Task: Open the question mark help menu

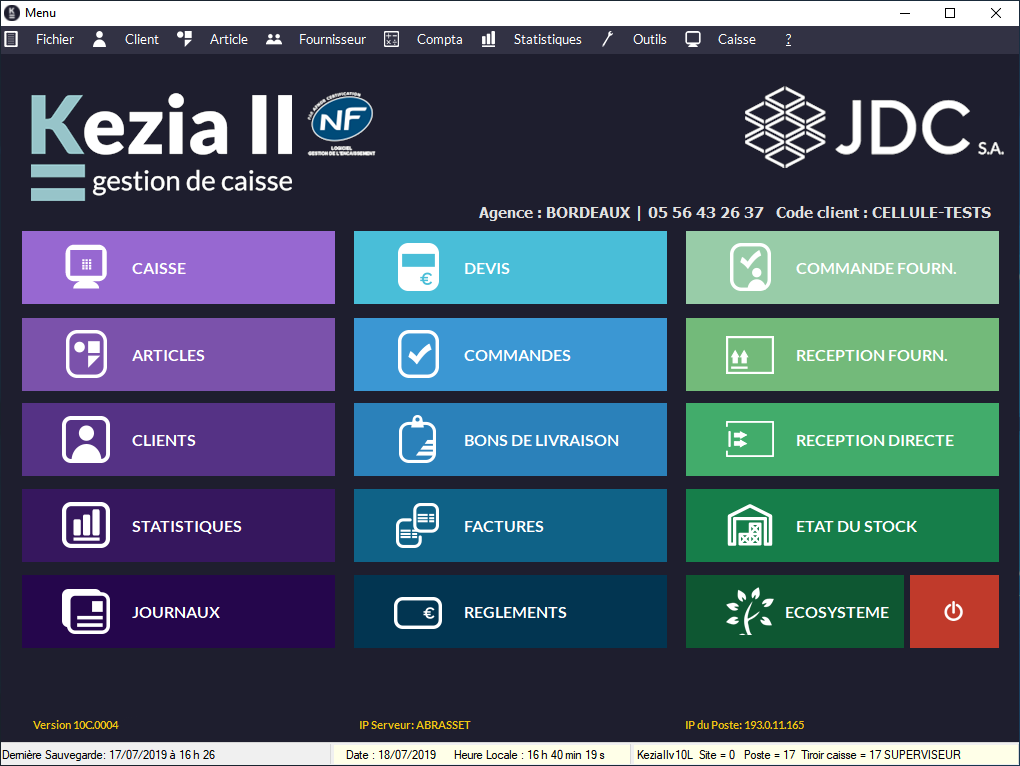Action: (x=788, y=39)
